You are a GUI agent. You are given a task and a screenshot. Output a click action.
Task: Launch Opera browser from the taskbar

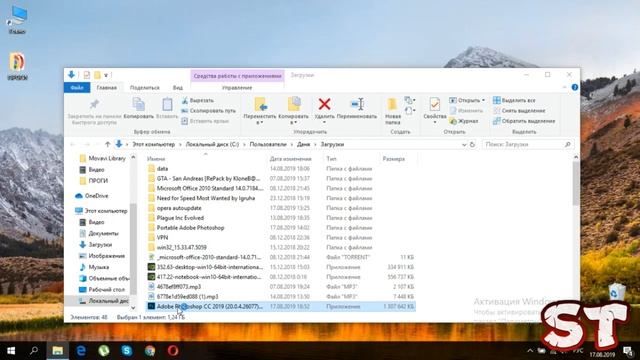coord(173,351)
